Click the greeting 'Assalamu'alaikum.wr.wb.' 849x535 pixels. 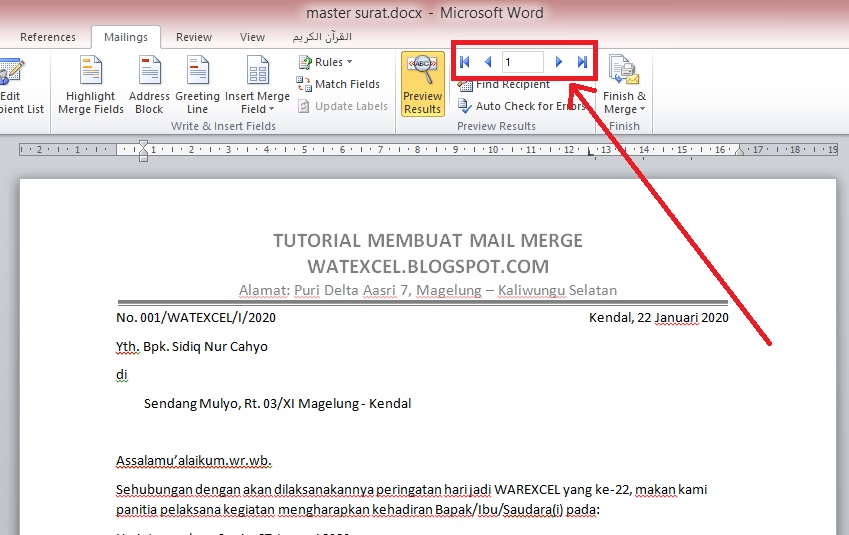tap(193, 461)
